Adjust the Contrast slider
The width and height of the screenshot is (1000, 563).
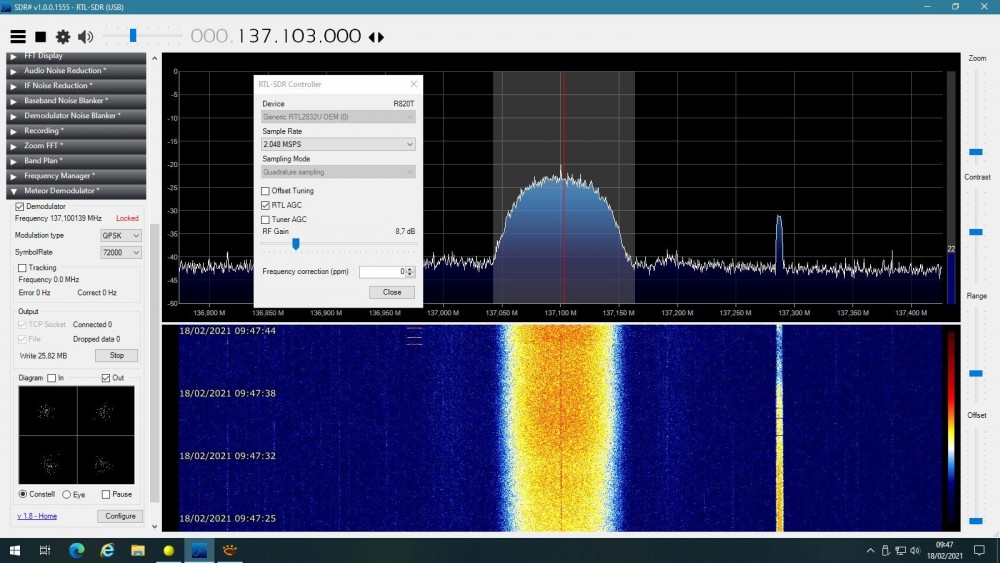click(976, 232)
